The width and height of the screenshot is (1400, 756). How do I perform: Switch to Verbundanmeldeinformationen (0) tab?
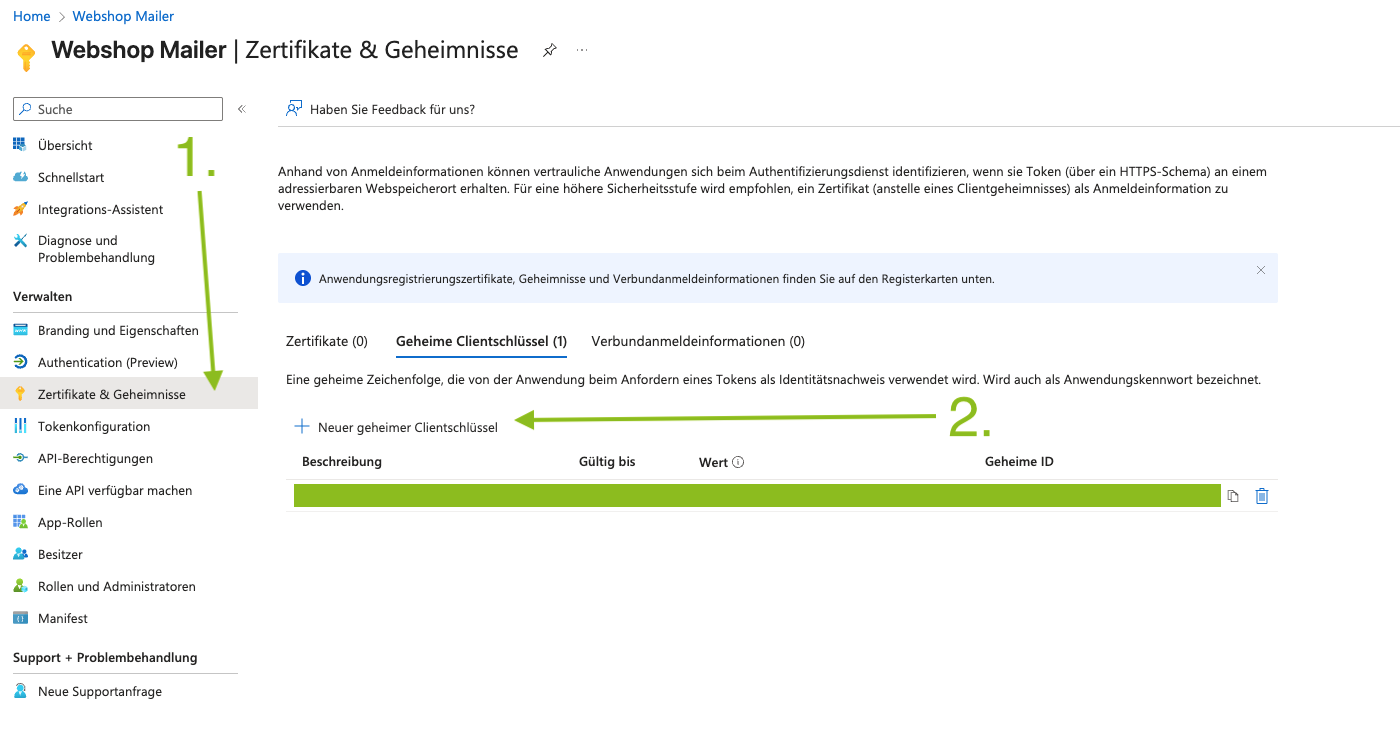[698, 341]
